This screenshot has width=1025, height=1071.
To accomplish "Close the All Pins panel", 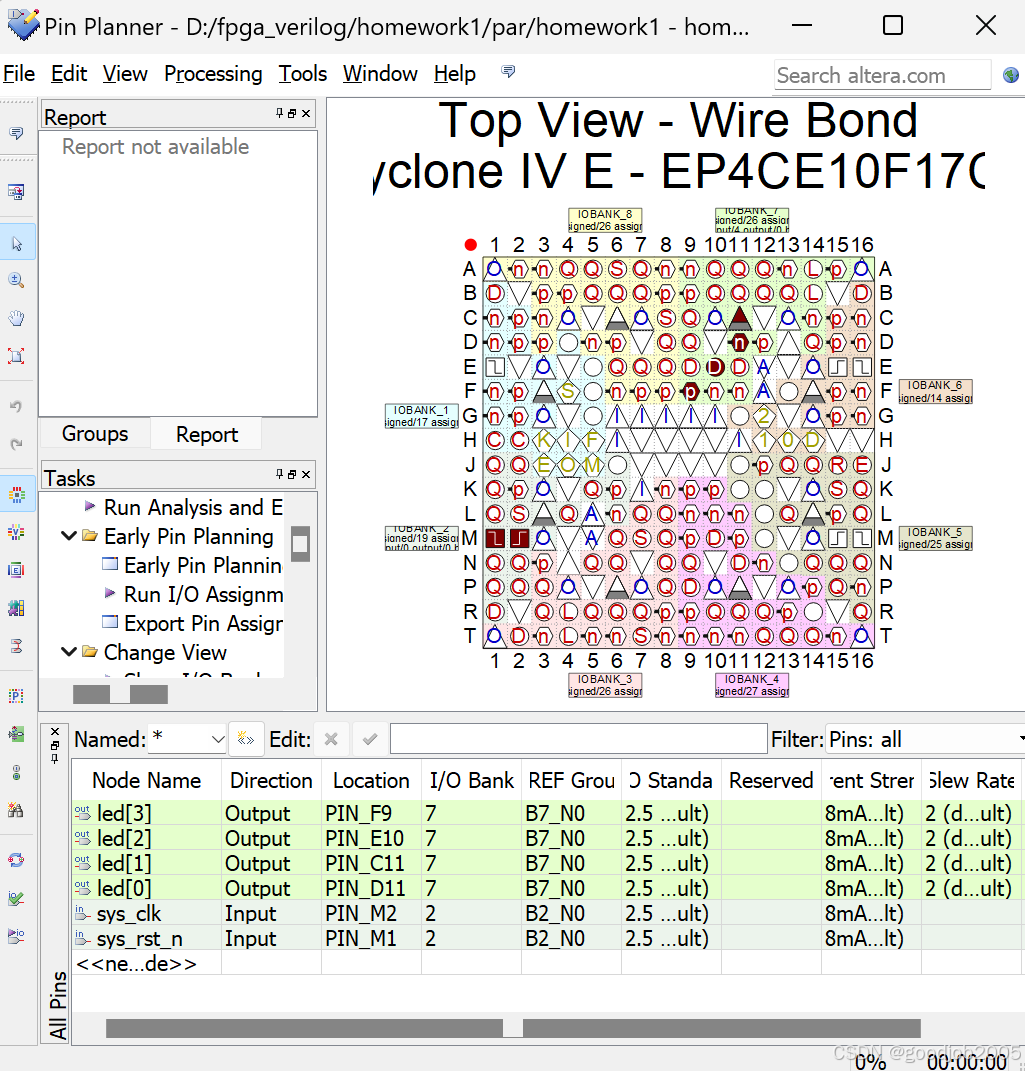I will (55, 732).
